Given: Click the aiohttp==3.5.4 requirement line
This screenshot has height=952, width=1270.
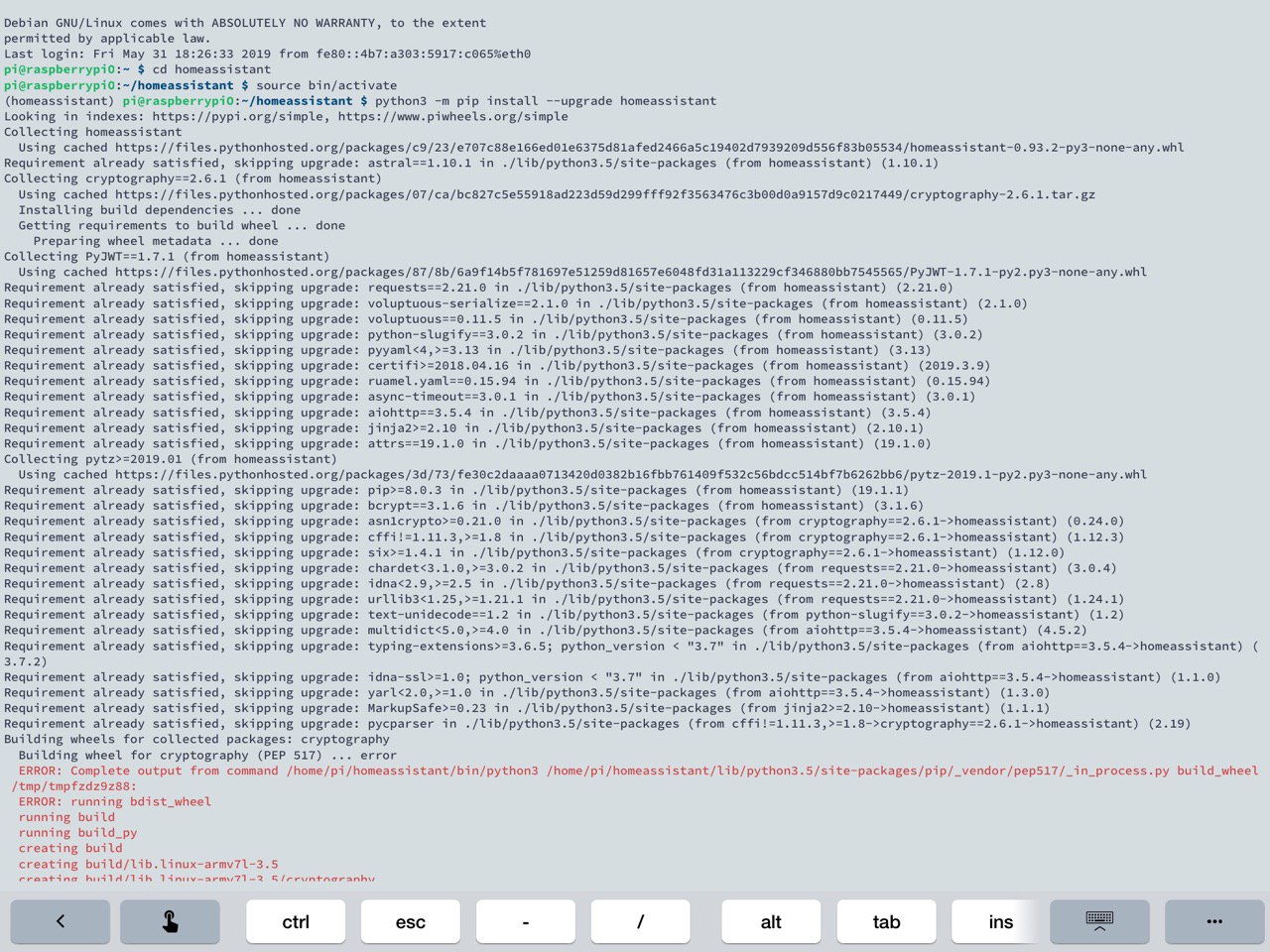Looking at the screenshot, I should [x=467, y=413].
